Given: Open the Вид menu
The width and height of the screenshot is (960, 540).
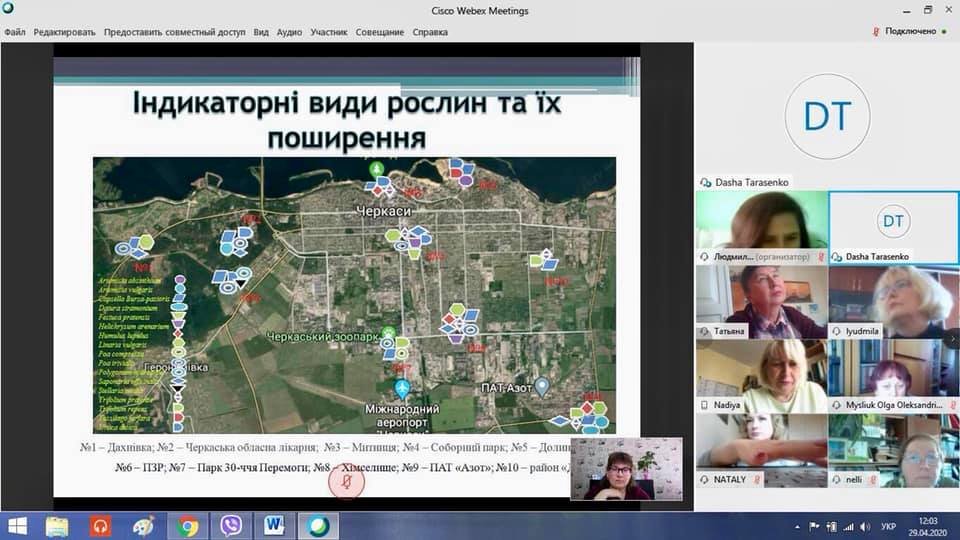Looking at the screenshot, I should tap(261, 32).
